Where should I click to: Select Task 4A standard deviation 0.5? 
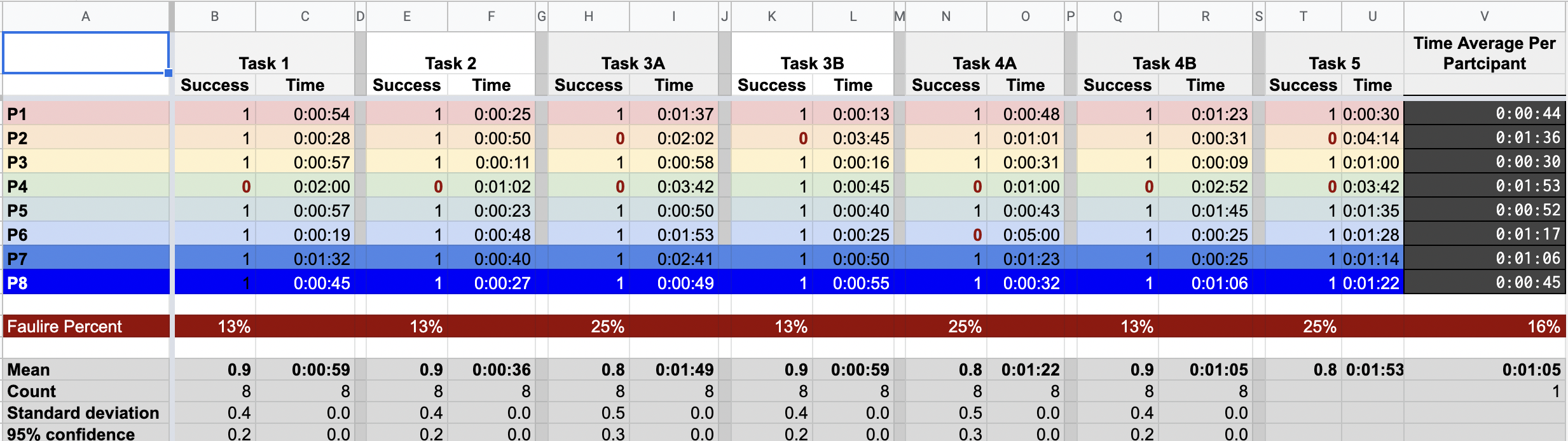click(x=946, y=412)
